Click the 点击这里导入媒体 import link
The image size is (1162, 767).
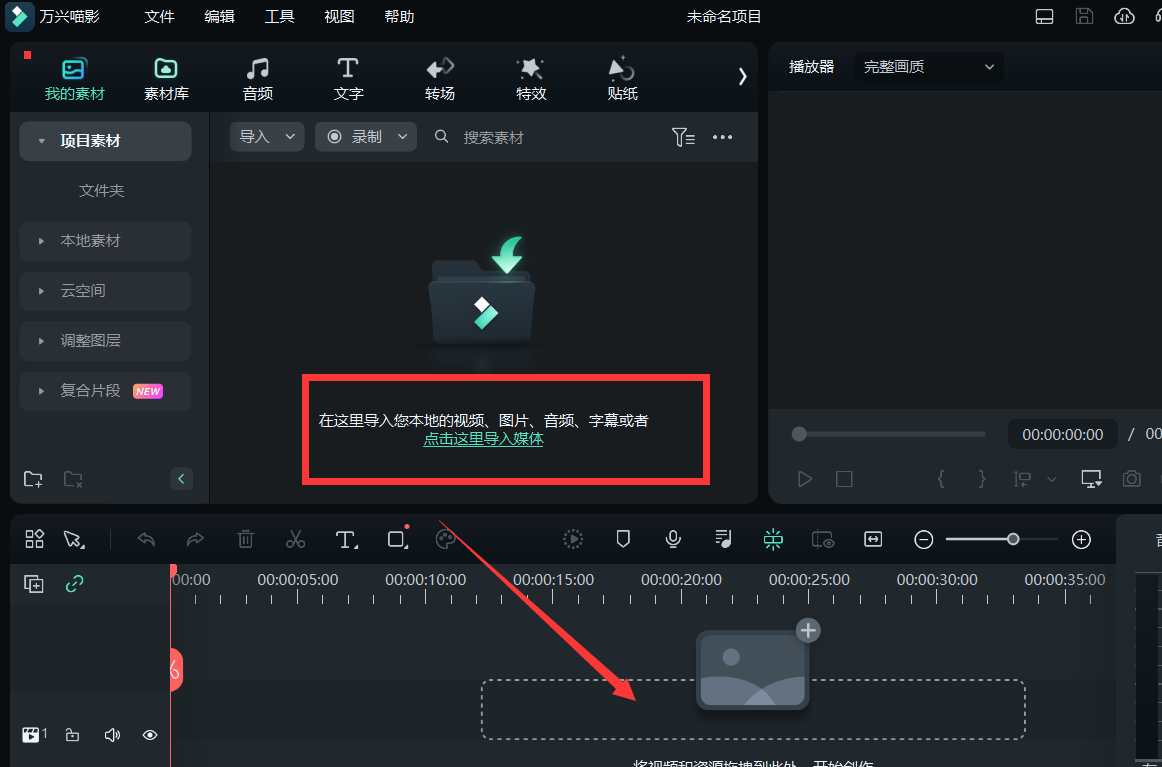coord(483,438)
